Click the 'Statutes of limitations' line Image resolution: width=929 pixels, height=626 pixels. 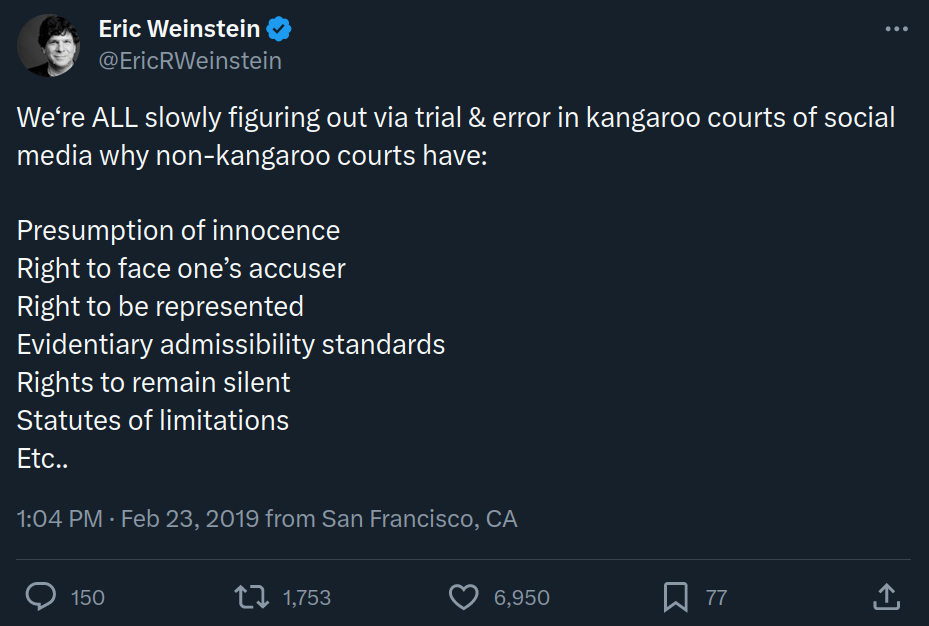coord(153,421)
